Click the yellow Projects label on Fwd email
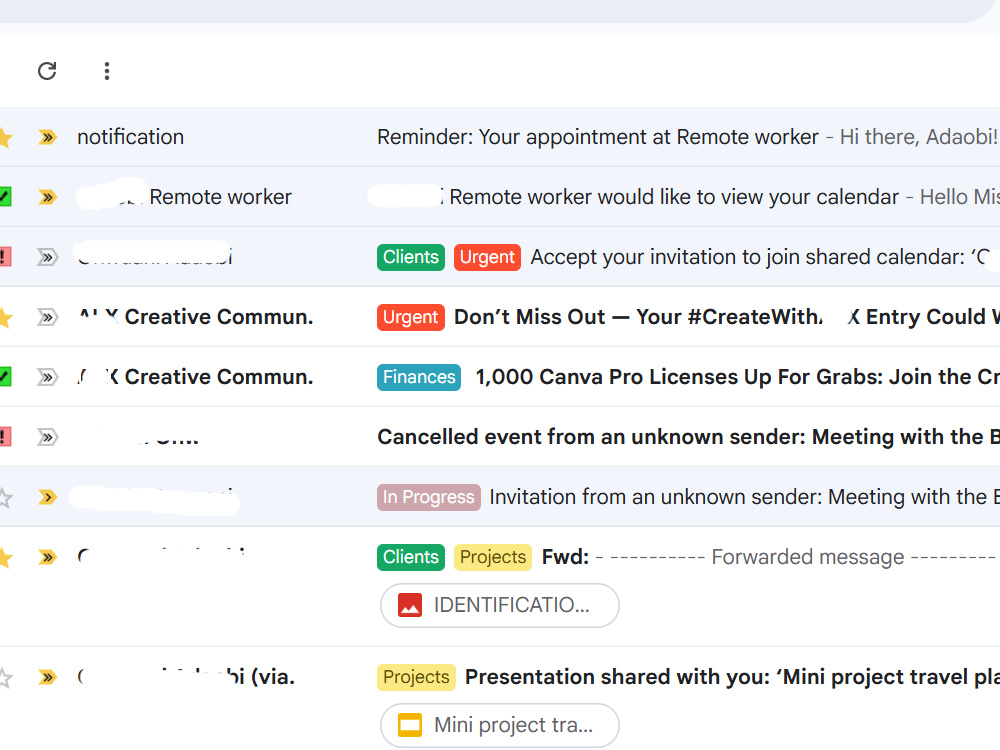1000x750 pixels. pos(492,557)
